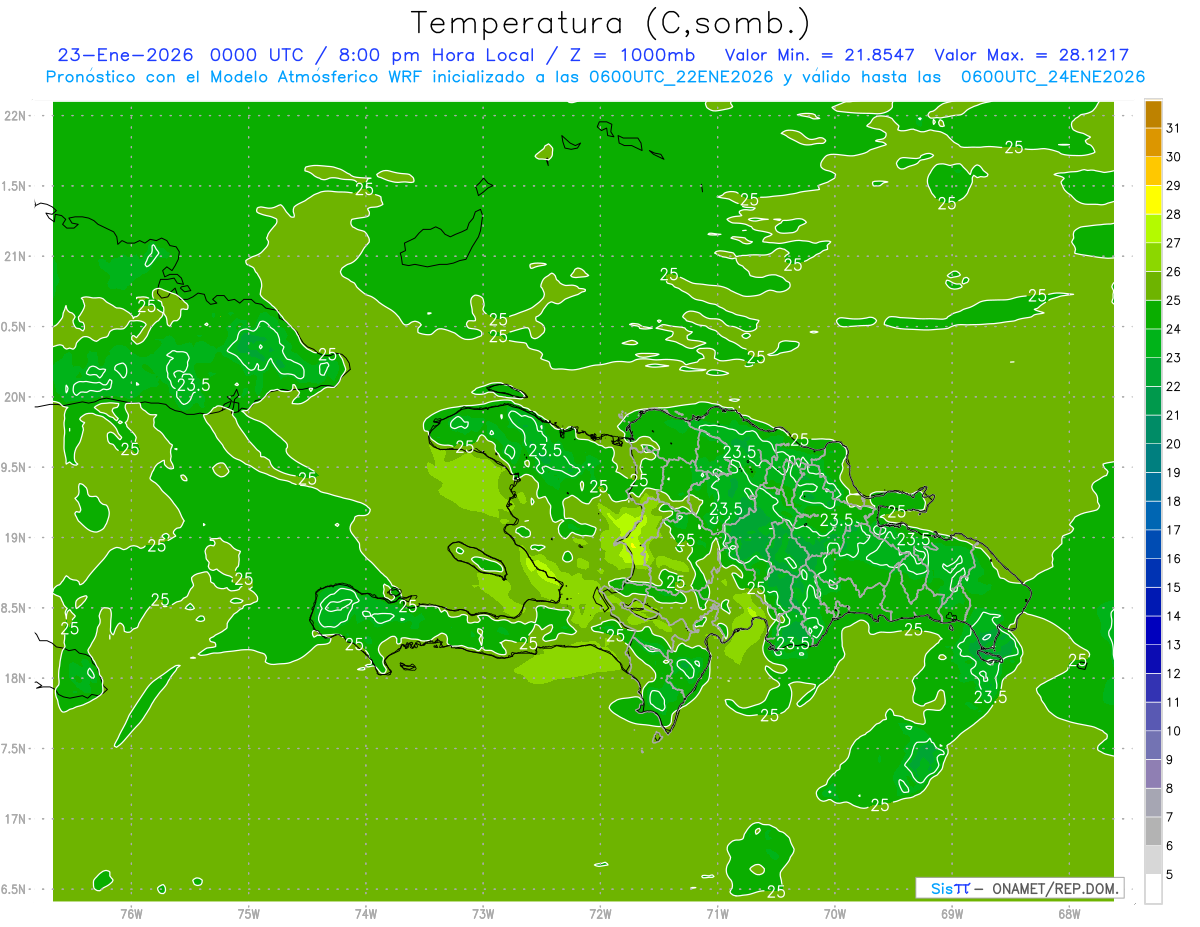Click the "21N" latitude axis label
This screenshot has width=1200, height=927.
(x=15, y=257)
